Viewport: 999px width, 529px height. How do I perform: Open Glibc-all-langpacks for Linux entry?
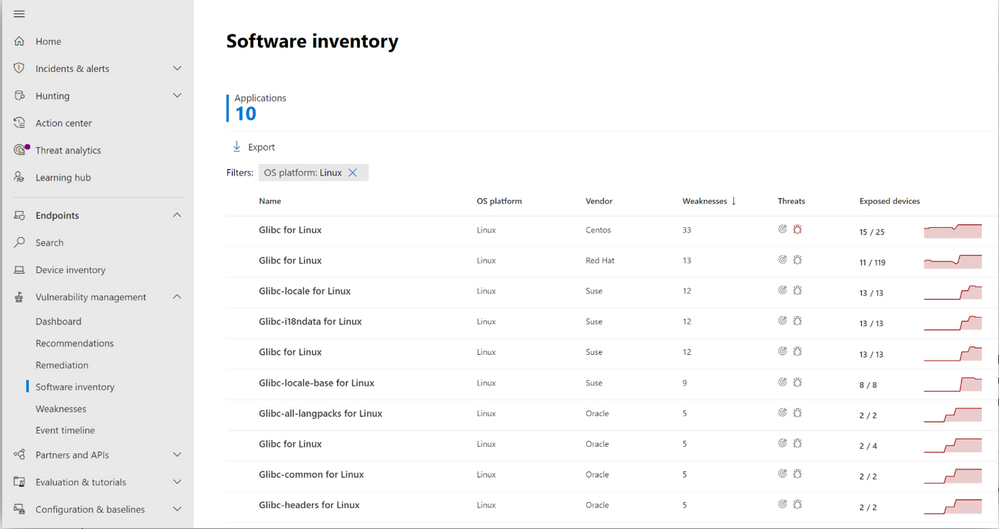tap(320, 414)
